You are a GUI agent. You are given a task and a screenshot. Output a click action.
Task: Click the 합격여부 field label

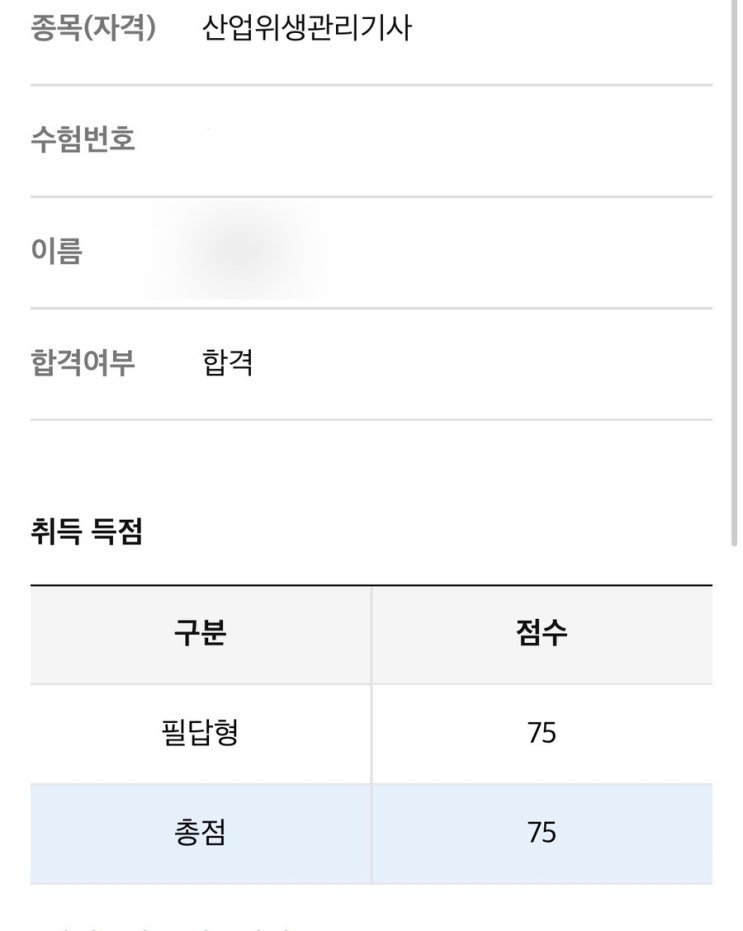[x=83, y=363]
